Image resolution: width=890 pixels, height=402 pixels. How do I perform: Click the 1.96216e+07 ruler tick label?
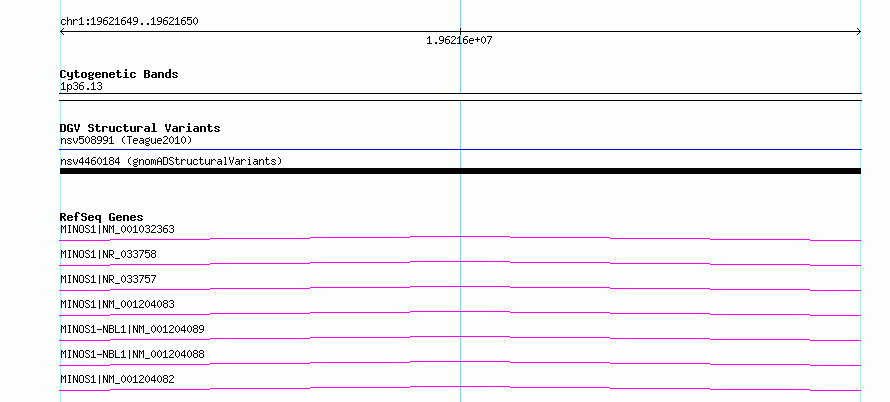pyautogui.click(x=459, y=40)
